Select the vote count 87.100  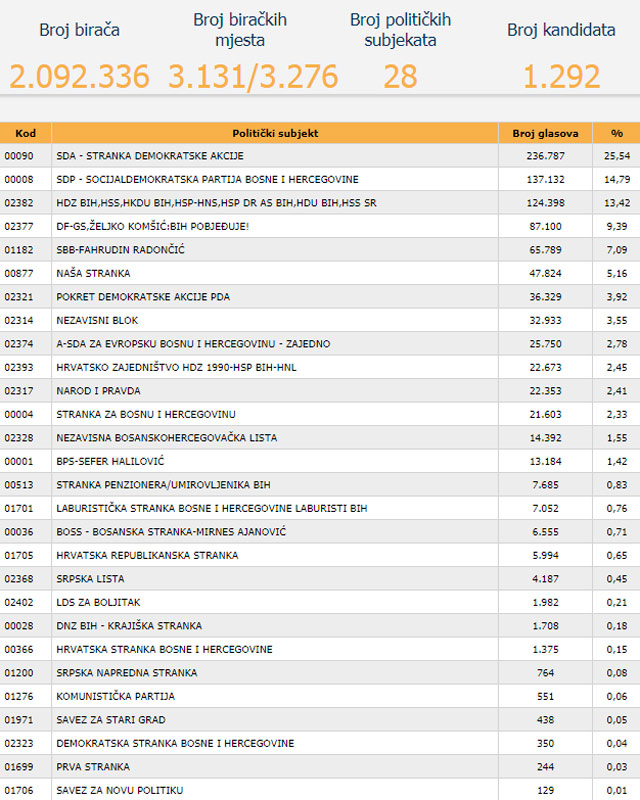(x=546, y=226)
